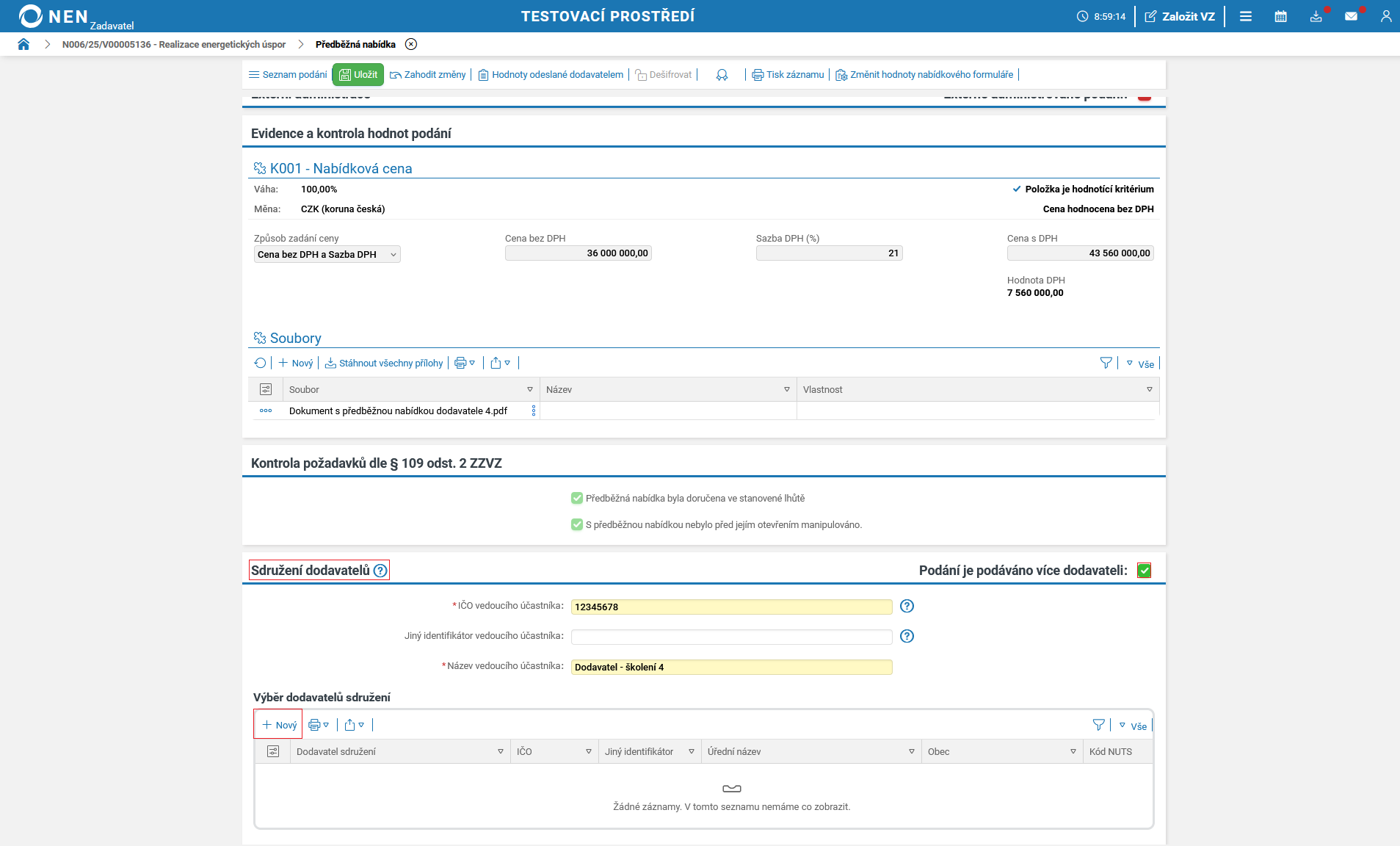
Task: Open 'Způsob zadání ceny' dropdown
Action: tap(327, 254)
